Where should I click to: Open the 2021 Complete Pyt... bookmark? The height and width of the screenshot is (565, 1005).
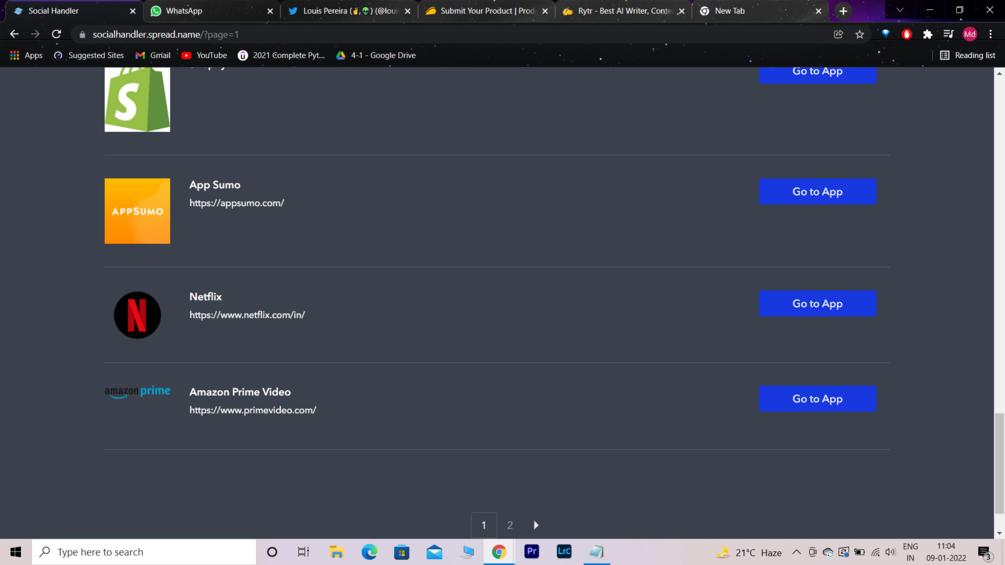click(281, 55)
